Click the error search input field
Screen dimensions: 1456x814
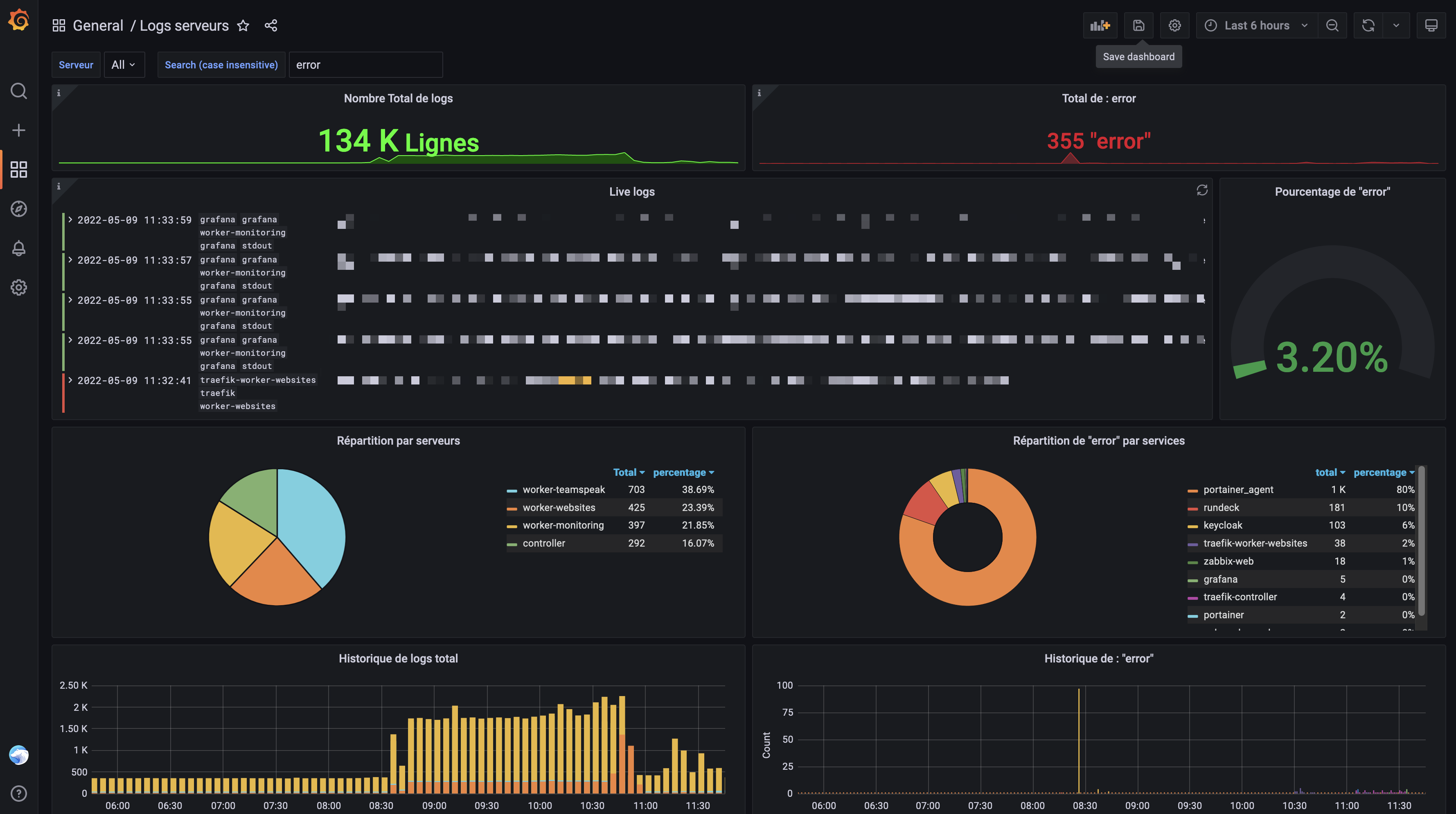[365, 64]
